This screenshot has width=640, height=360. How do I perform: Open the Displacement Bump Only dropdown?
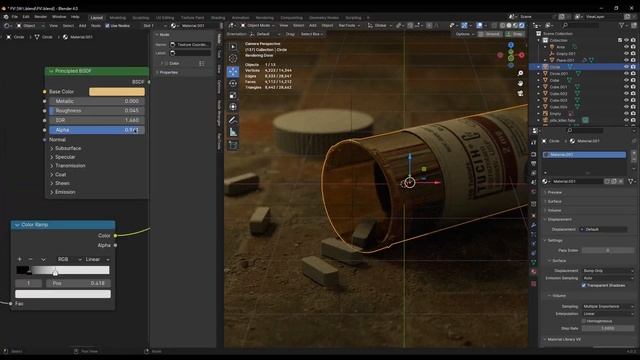click(x=608, y=271)
